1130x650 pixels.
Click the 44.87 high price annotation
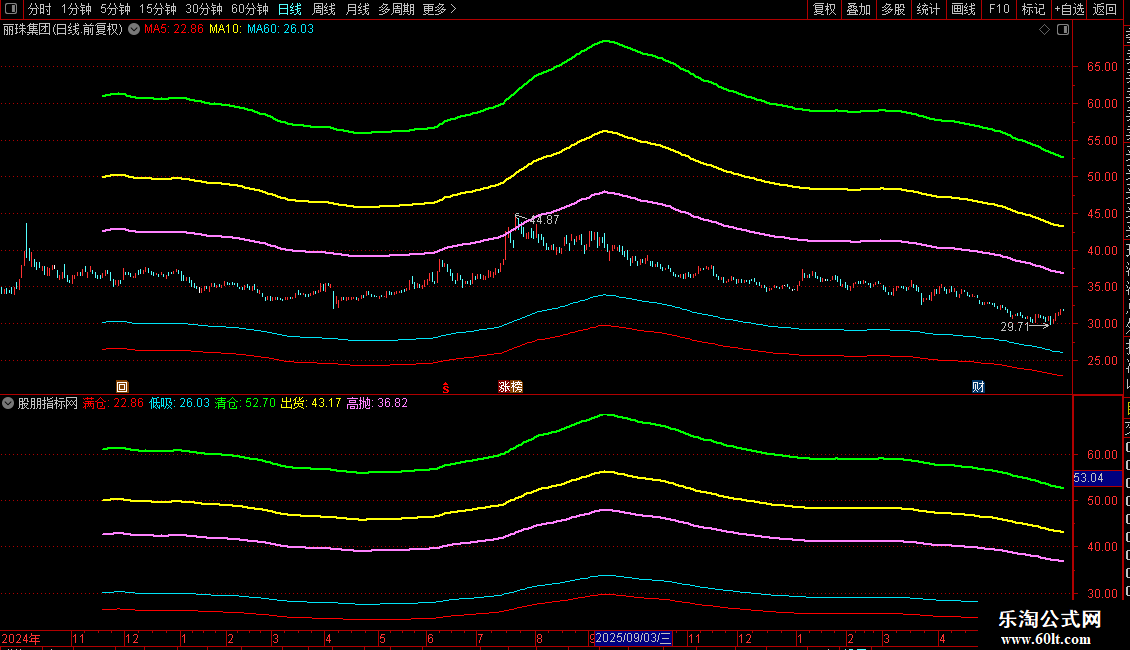(x=544, y=221)
